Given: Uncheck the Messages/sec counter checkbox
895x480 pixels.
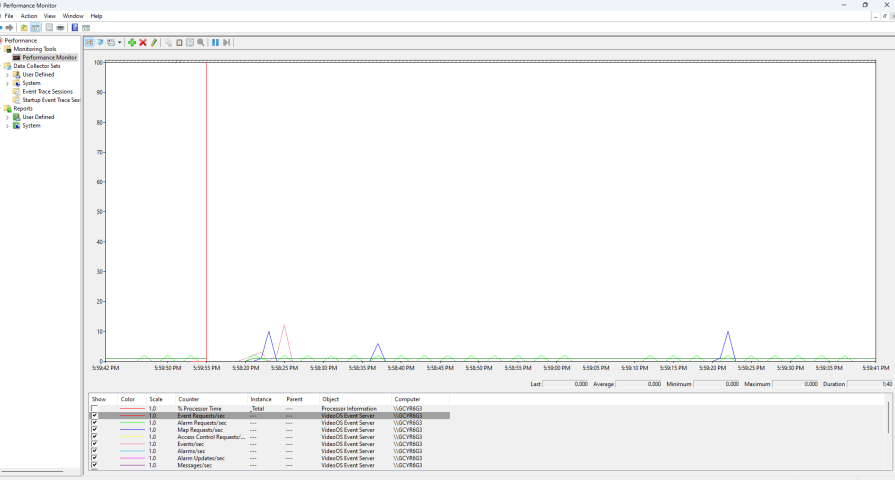Looking at the screenshot, I should pyautogui.click(x=95, y=465).
